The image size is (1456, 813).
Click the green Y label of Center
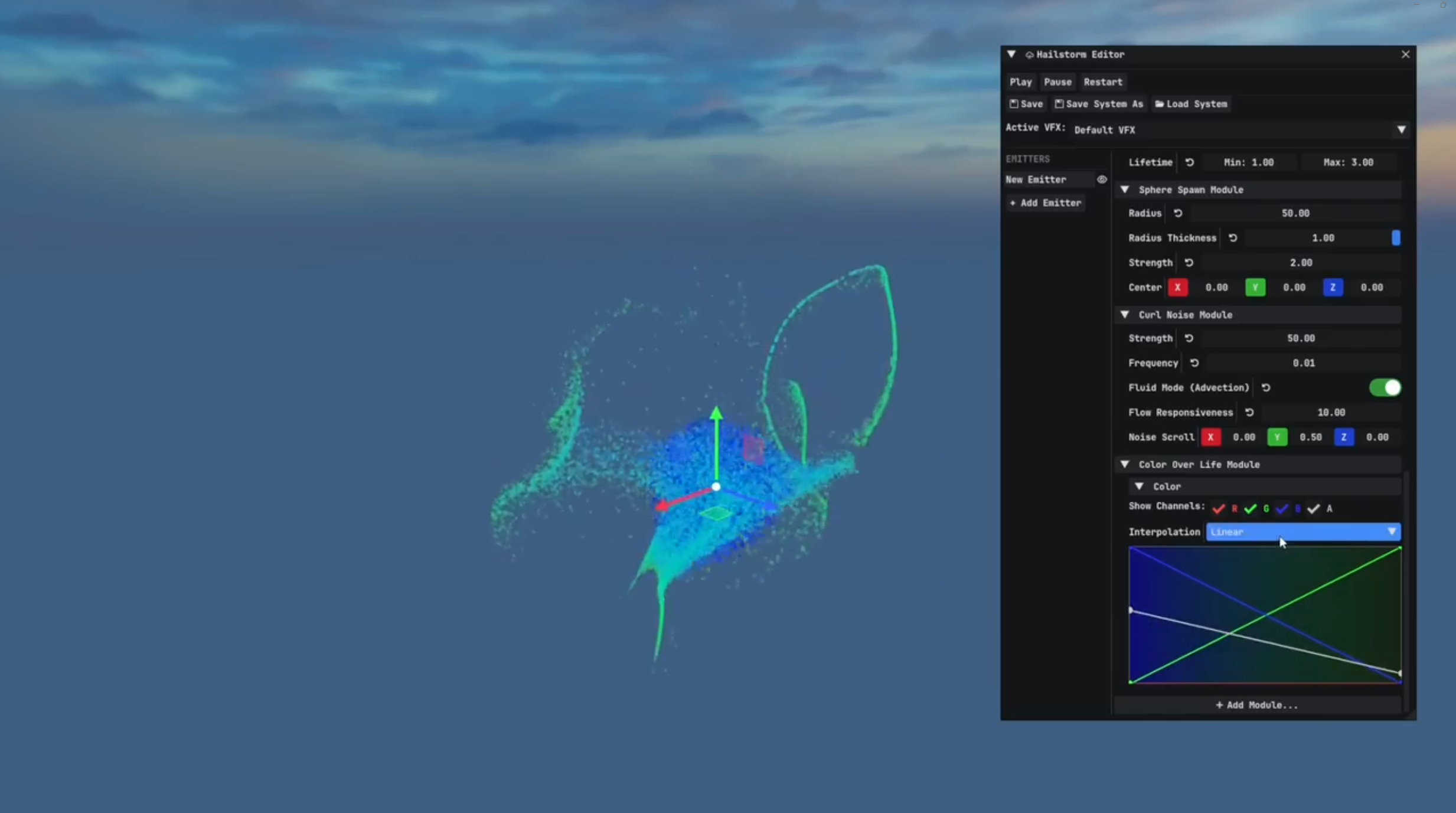click(1255, 288)
